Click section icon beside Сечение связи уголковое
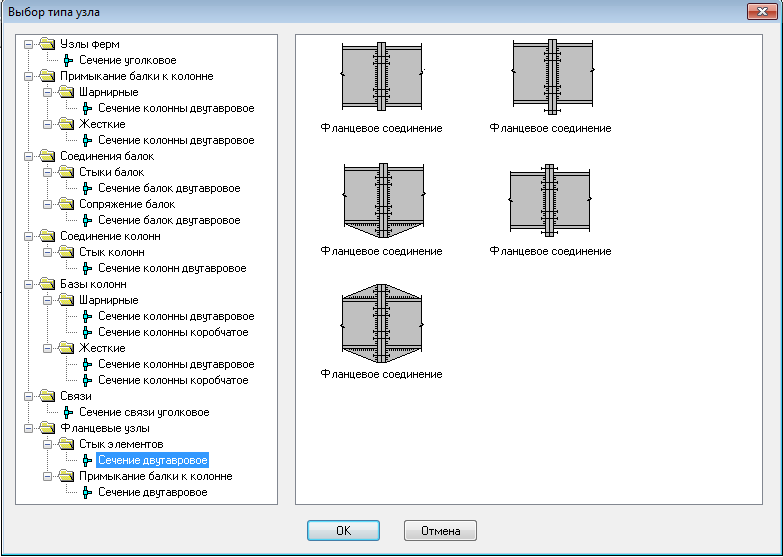783x557 pixels. pyautogui.click(x=68, y=412)
